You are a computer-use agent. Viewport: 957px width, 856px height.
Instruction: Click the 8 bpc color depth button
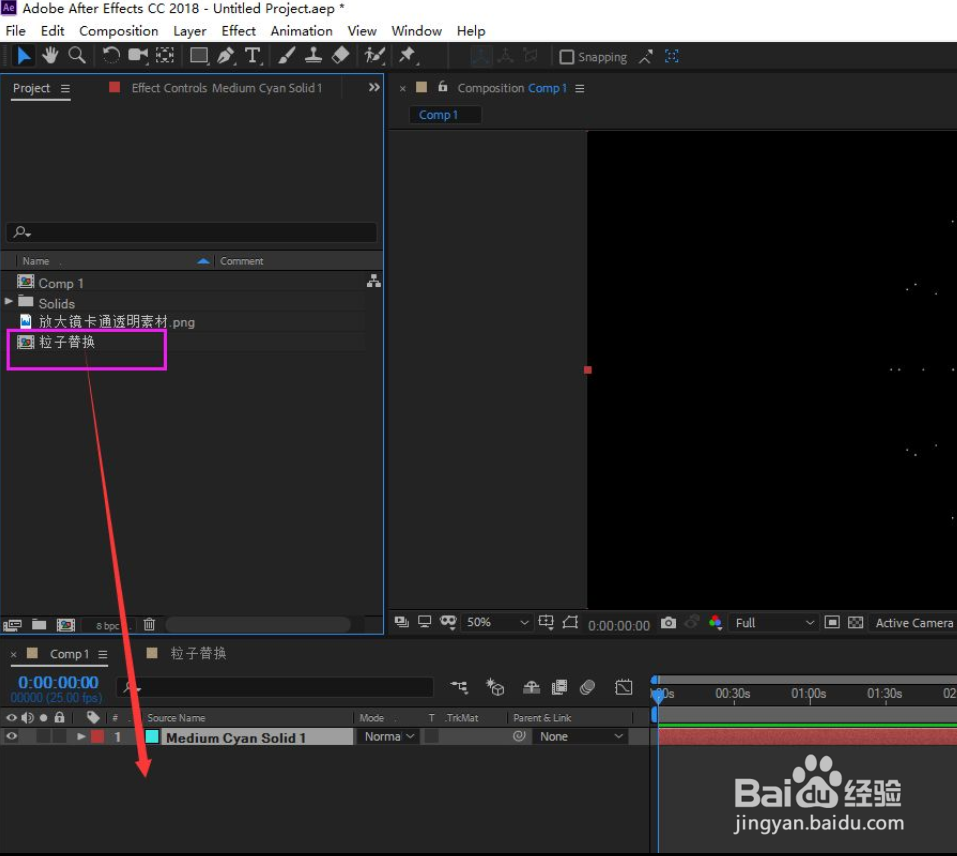pos(107,625)
